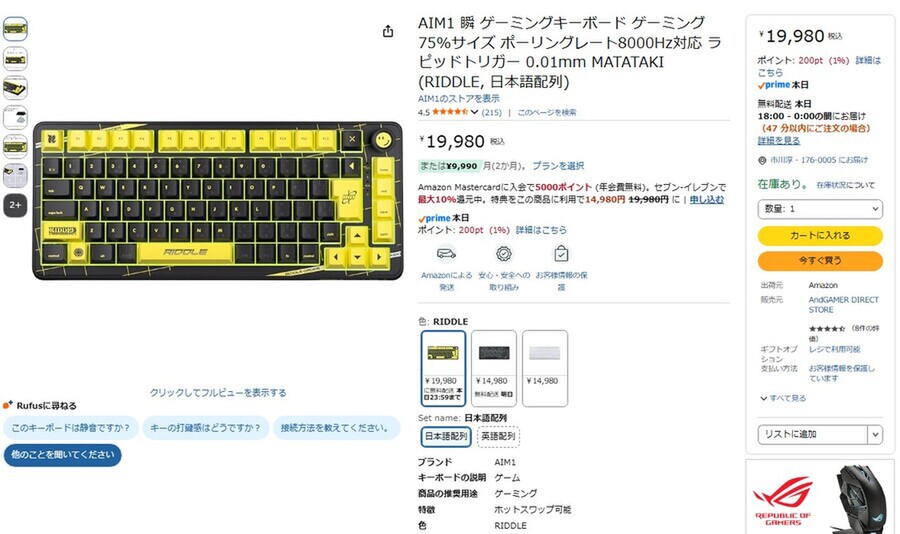Open the 数量 quantity dropdown

820,209
